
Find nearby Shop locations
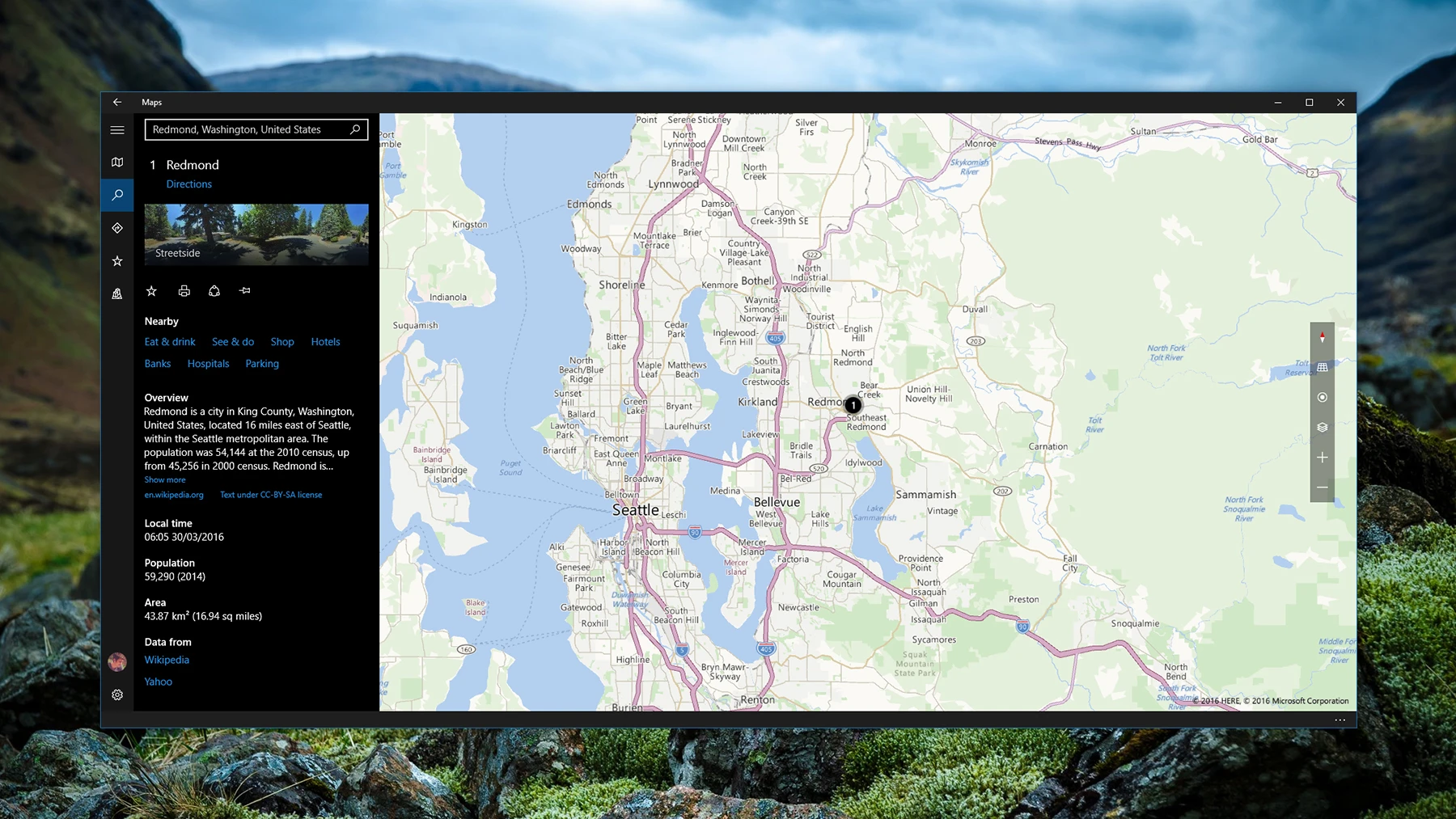pos(282,342)
